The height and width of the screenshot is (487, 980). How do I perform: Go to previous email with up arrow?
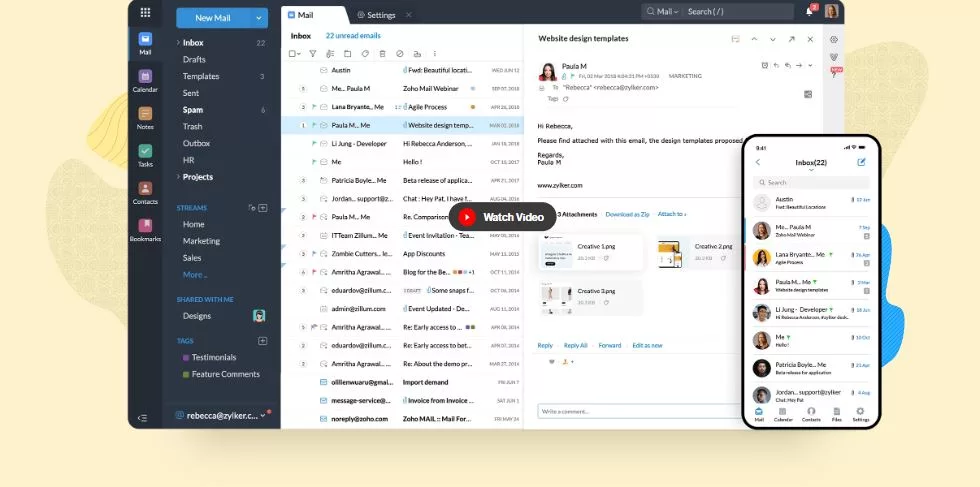754,39
